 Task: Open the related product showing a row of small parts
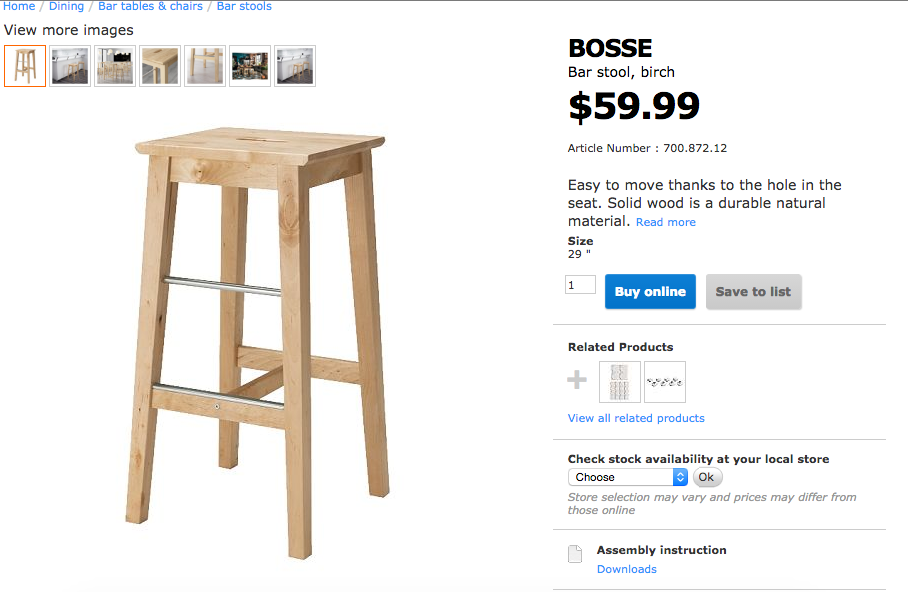tap(665, 382)
